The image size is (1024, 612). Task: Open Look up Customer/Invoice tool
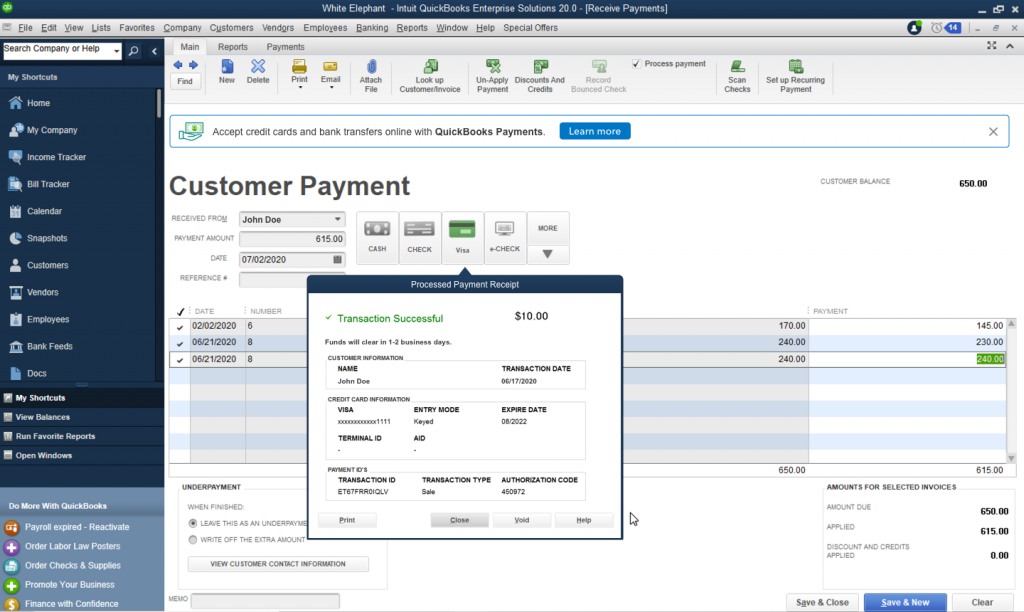(x=430, y=76)
